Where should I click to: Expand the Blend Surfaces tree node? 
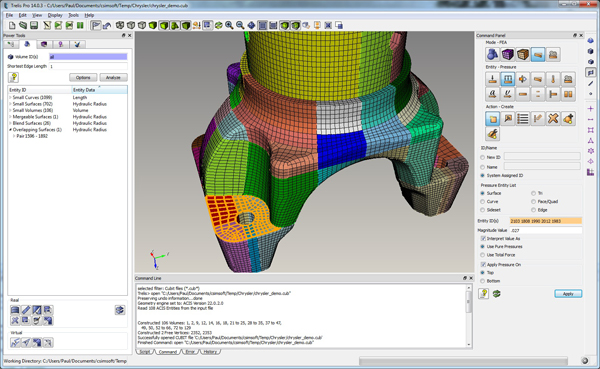click(x=10, y=123)
